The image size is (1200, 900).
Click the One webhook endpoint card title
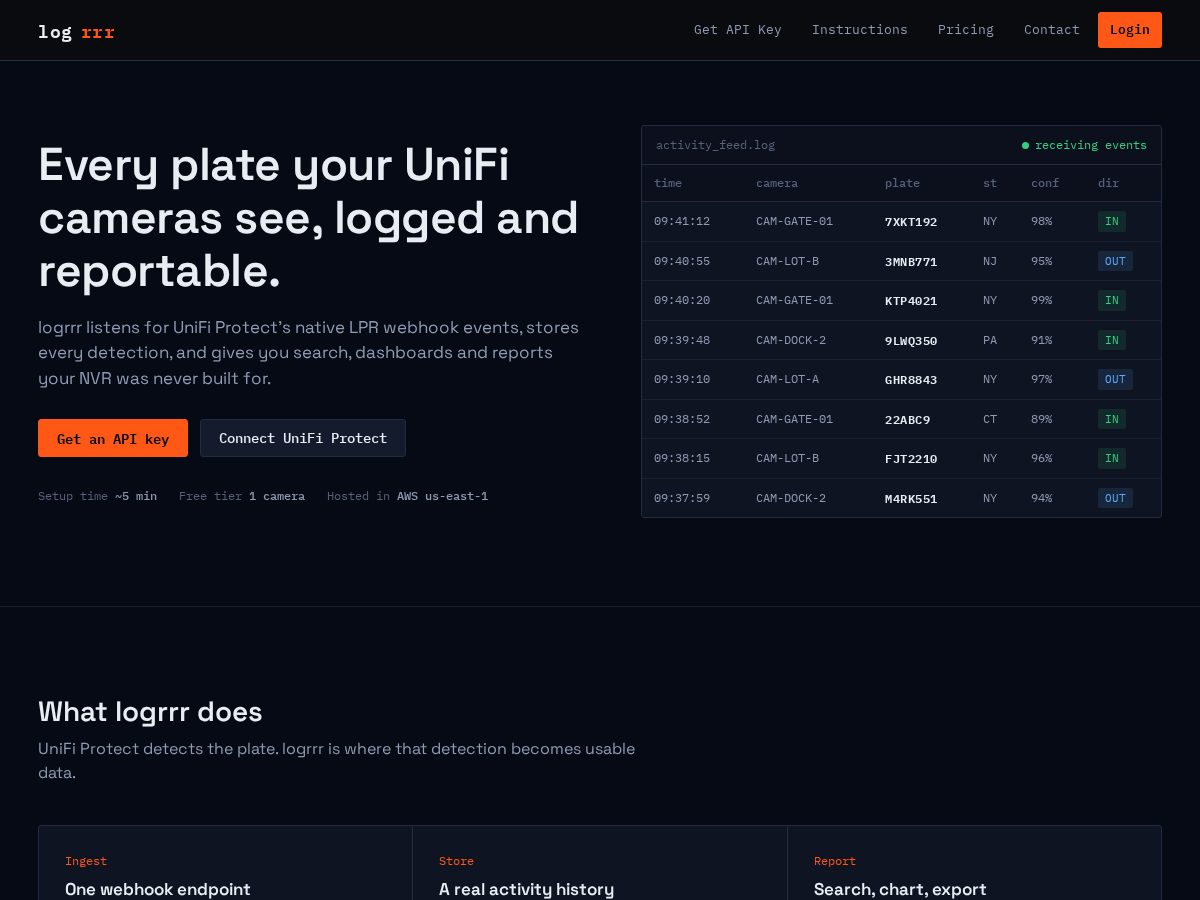[158, 889]
